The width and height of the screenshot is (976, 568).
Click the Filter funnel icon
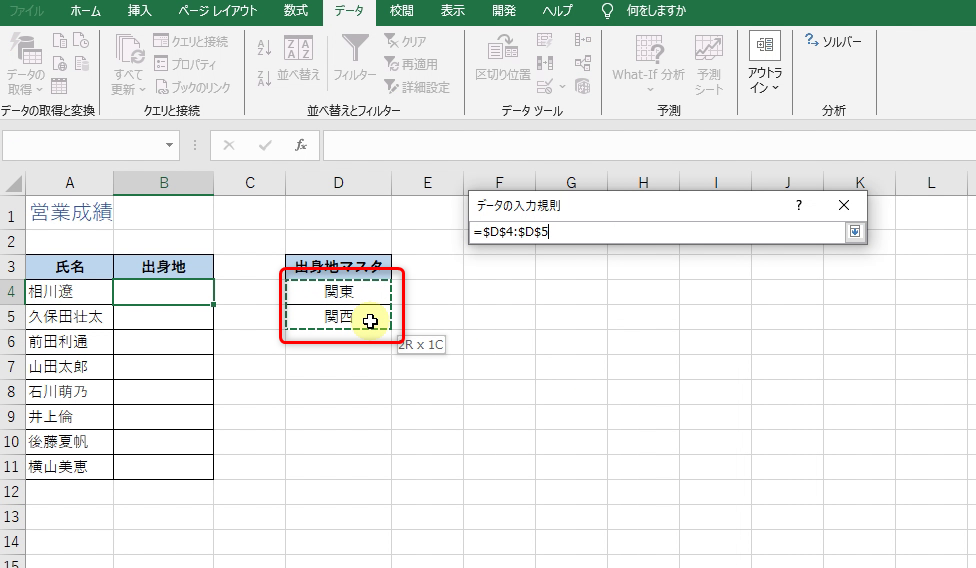click(355, 50)
